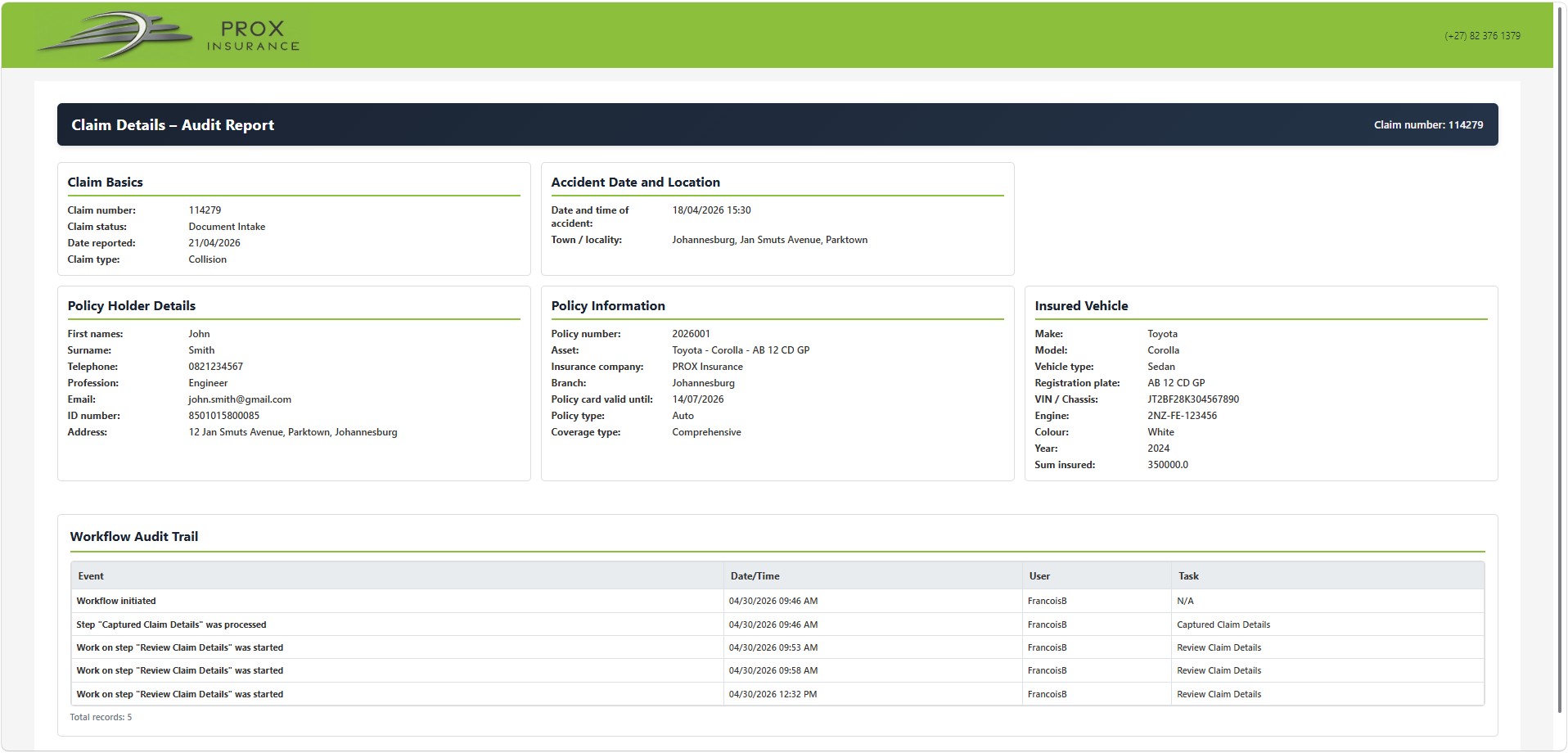The image size is (1568, 753).
Task: Click timestamp 04/30/2026 12:32 PM
Action: point(773,694)
